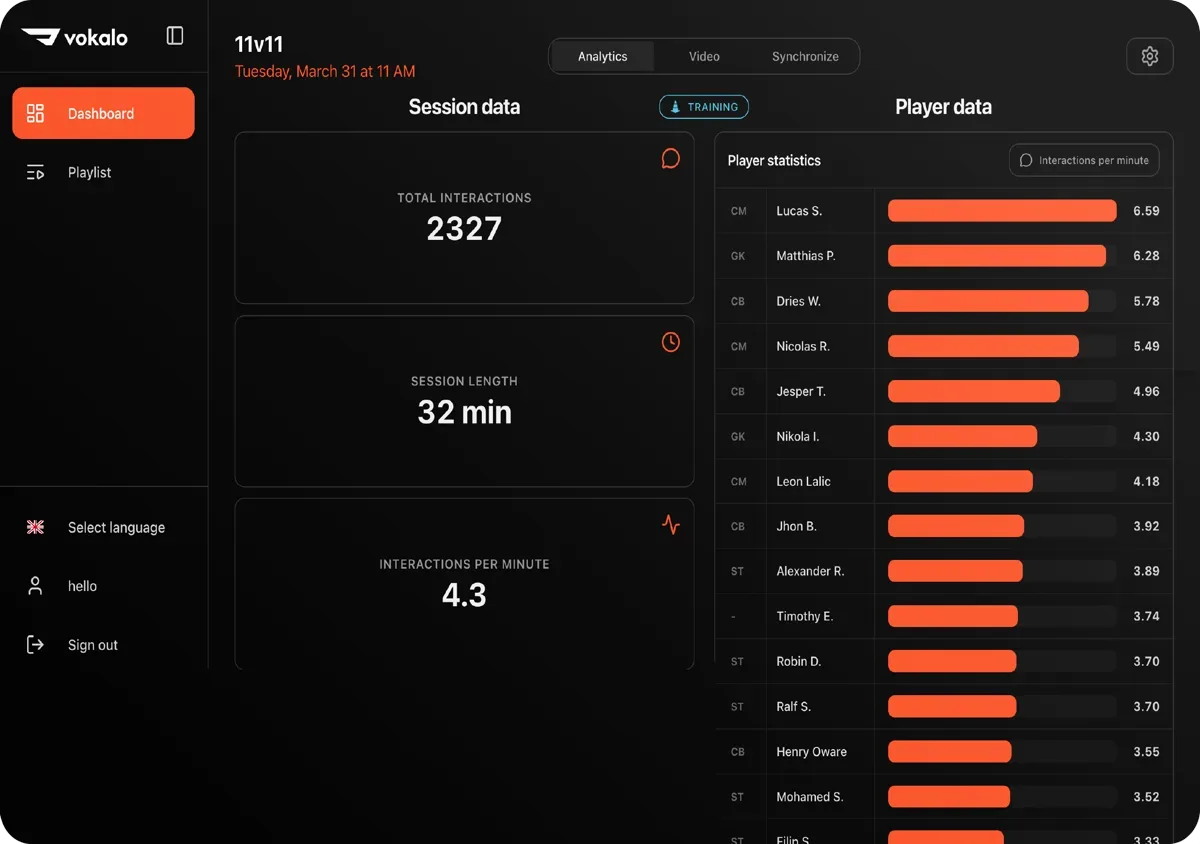1200x844 pixels.
Task: Switch to the Video tab
Action: pos(704,56)
